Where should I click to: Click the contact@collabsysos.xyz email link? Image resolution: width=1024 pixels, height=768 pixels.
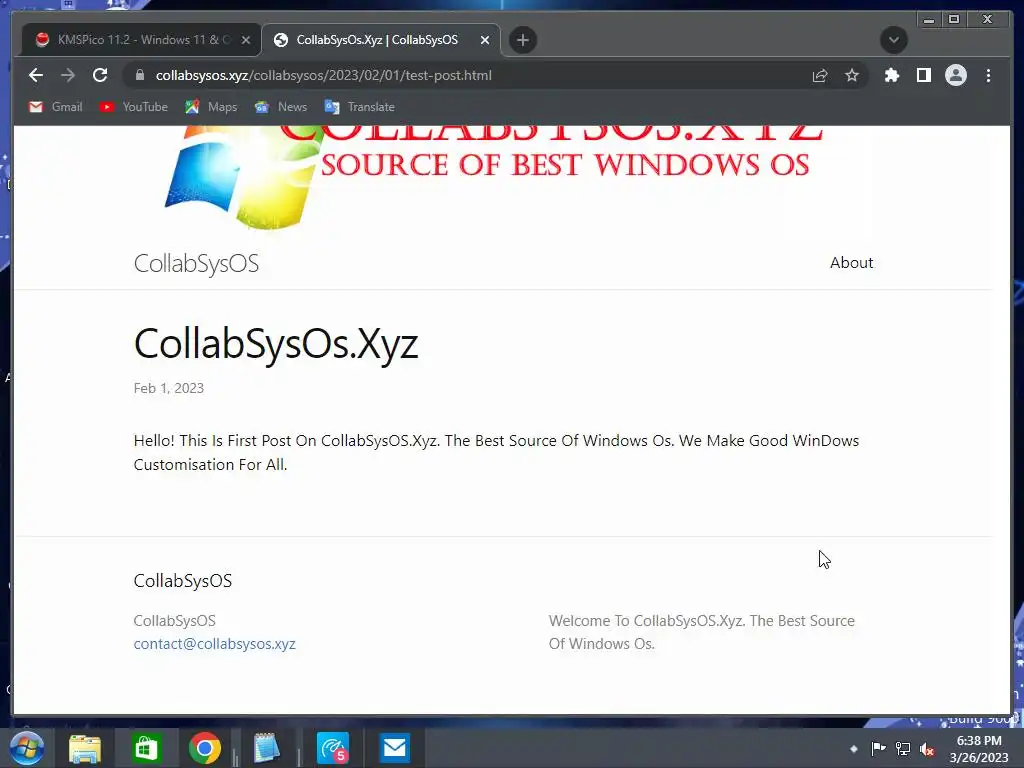214,644
